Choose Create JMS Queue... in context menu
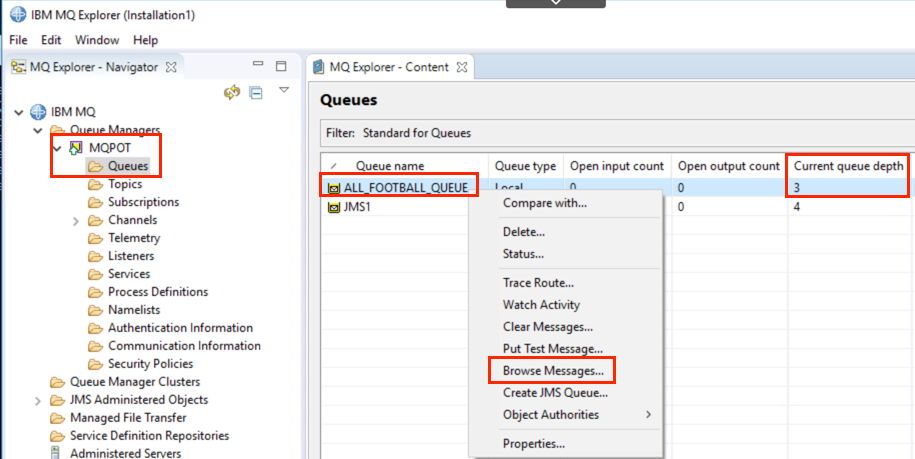The image size is (915, 459). coord(556,393)
